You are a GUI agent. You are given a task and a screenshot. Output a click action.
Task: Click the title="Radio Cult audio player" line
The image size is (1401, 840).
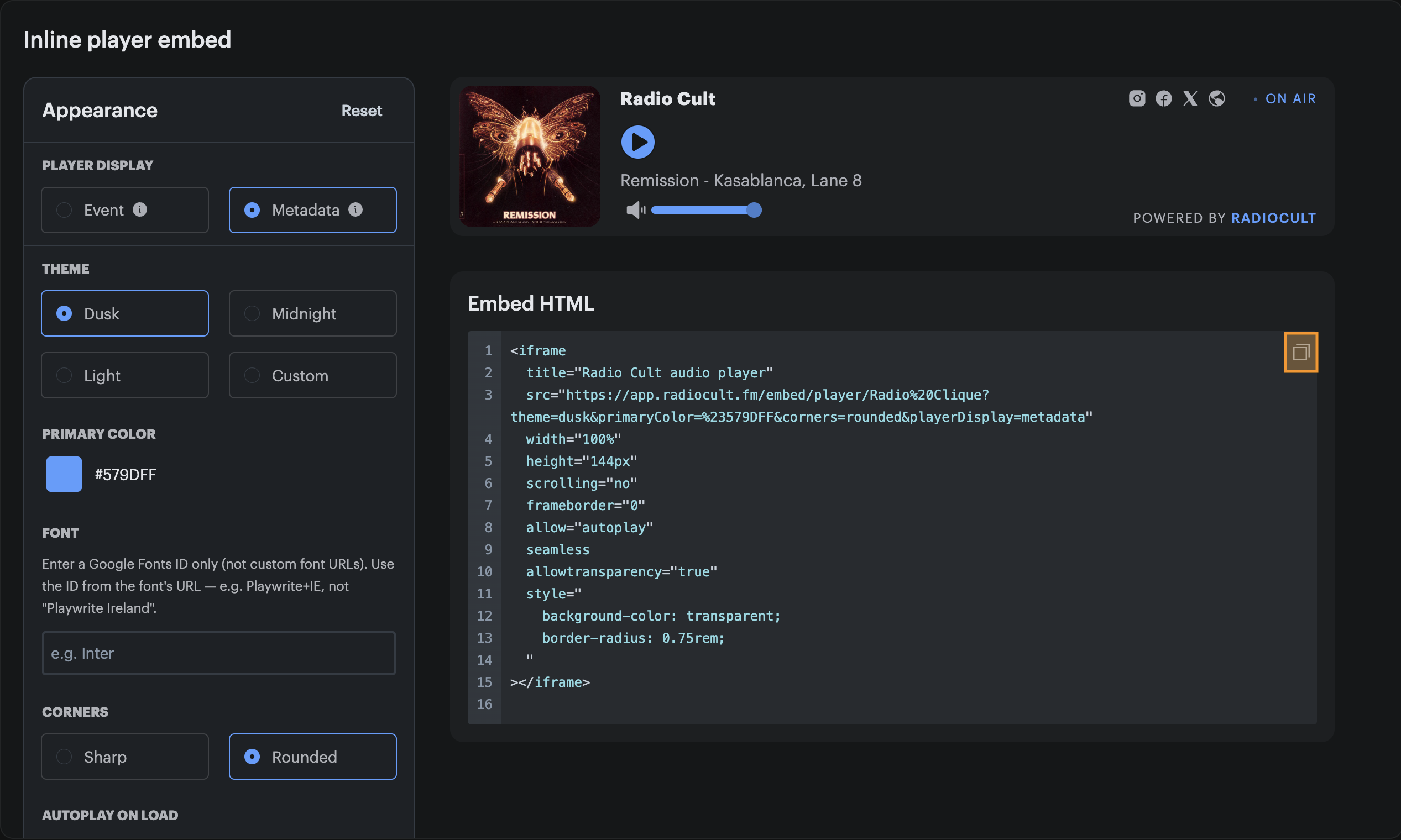pyautogui.click(x=649, y=372)
